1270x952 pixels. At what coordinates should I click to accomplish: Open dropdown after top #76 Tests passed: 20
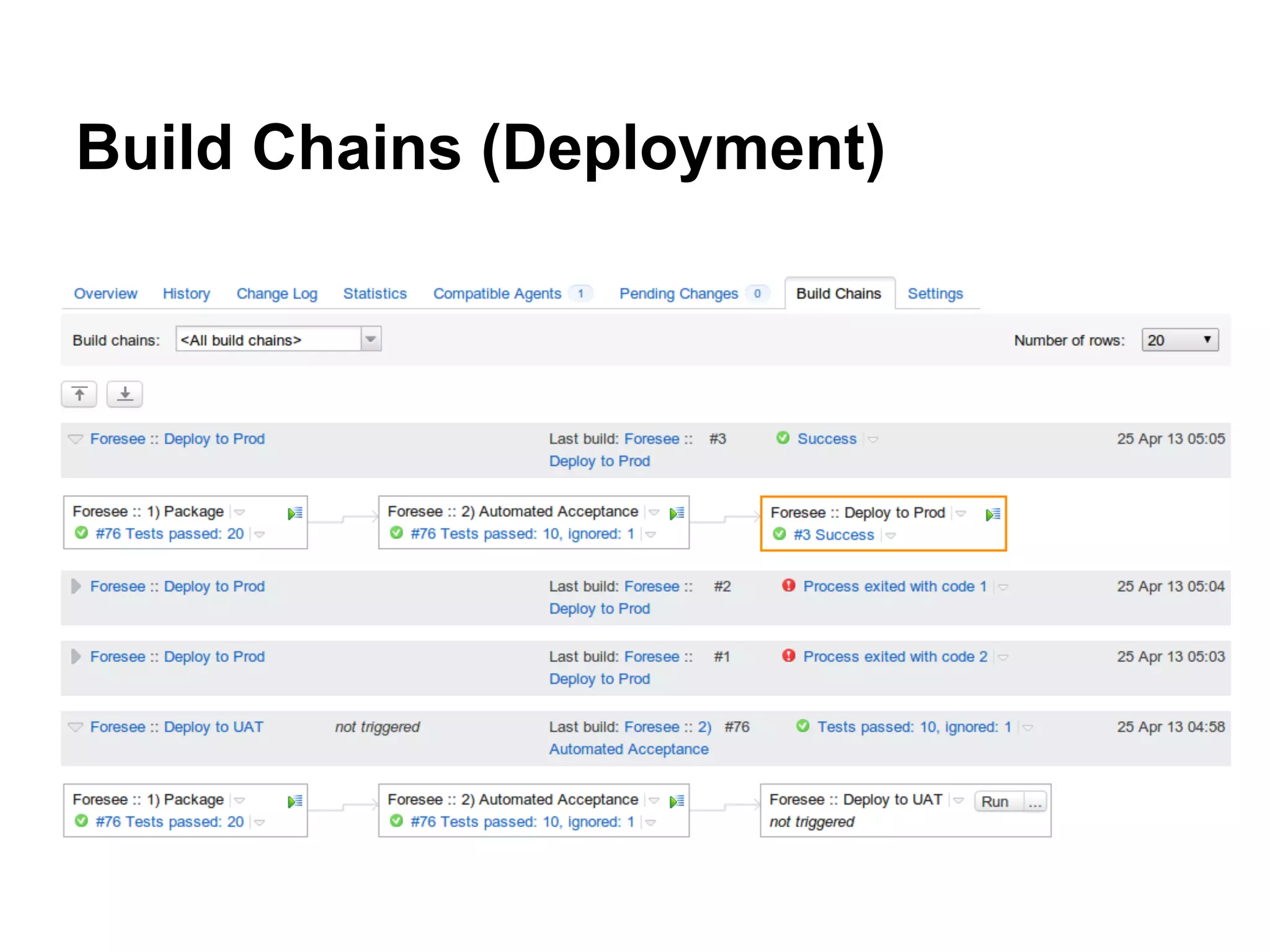click(260, 534)
